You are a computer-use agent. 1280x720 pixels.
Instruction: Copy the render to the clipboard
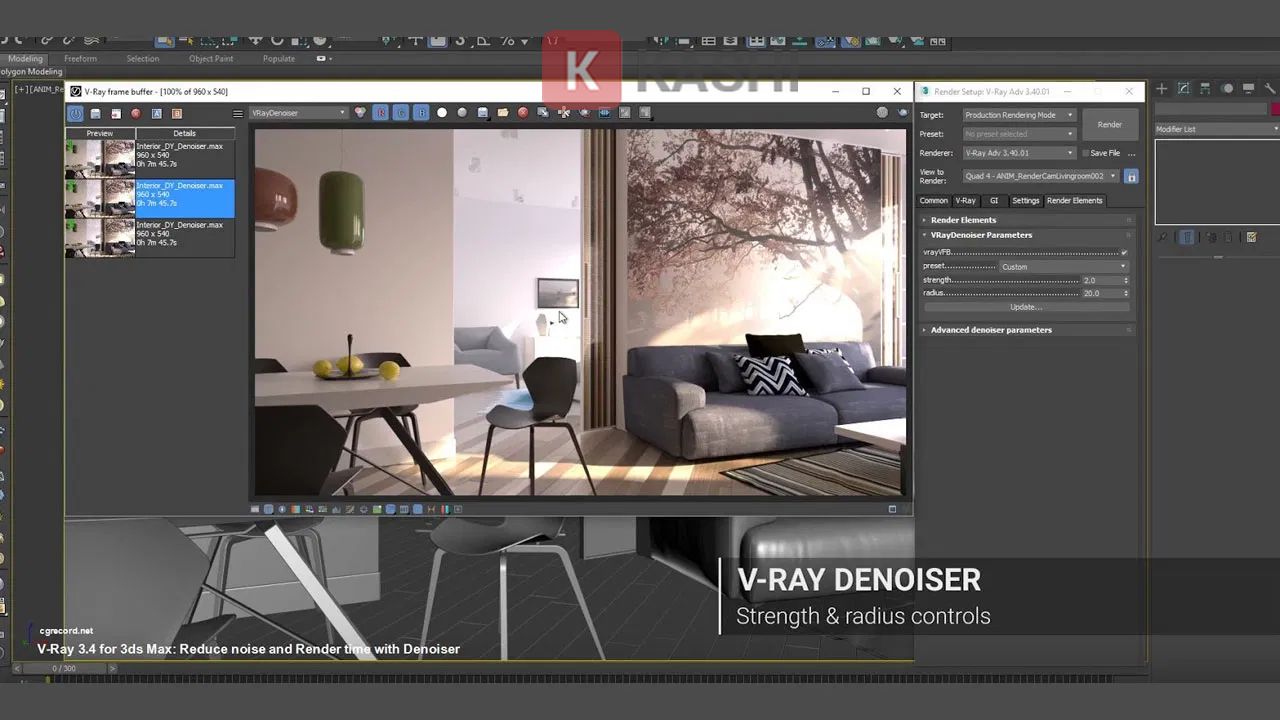pyautogui.click(x=542, y=112)
